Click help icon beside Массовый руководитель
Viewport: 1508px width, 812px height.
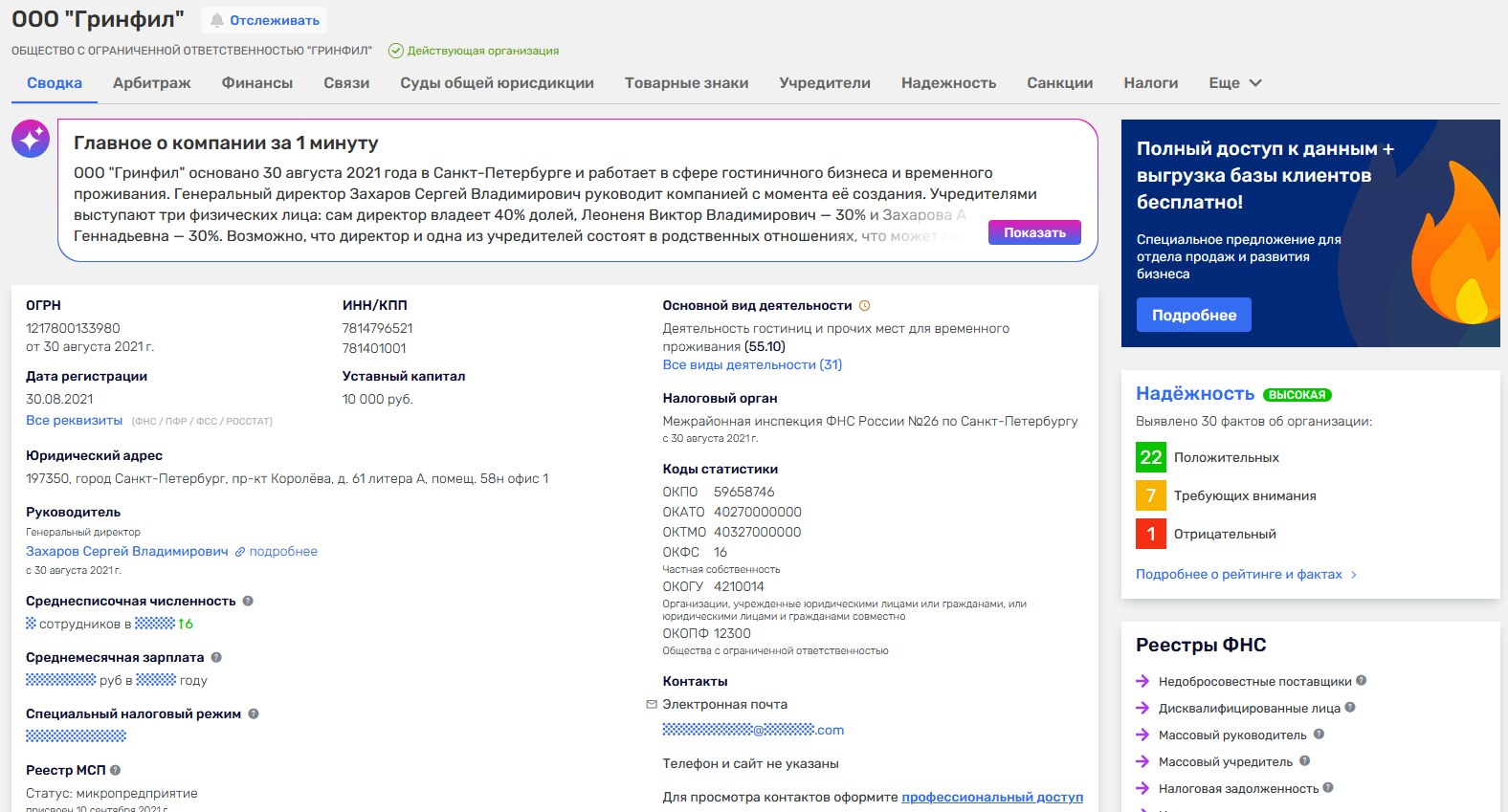(x=1319, y=735)
